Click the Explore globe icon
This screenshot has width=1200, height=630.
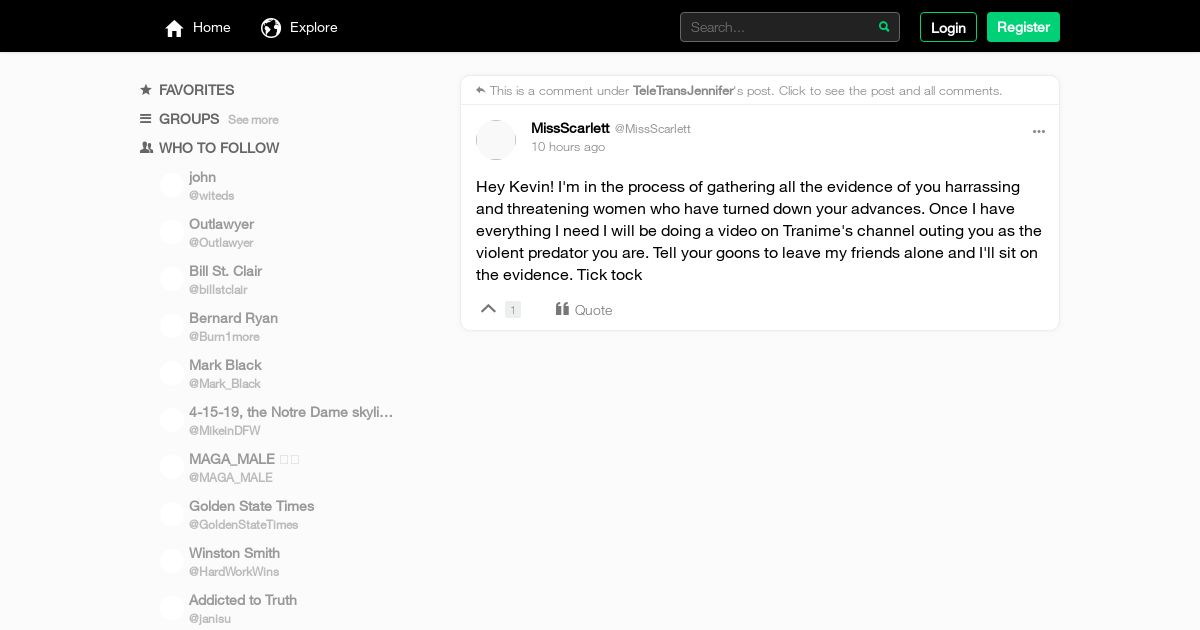271,28
